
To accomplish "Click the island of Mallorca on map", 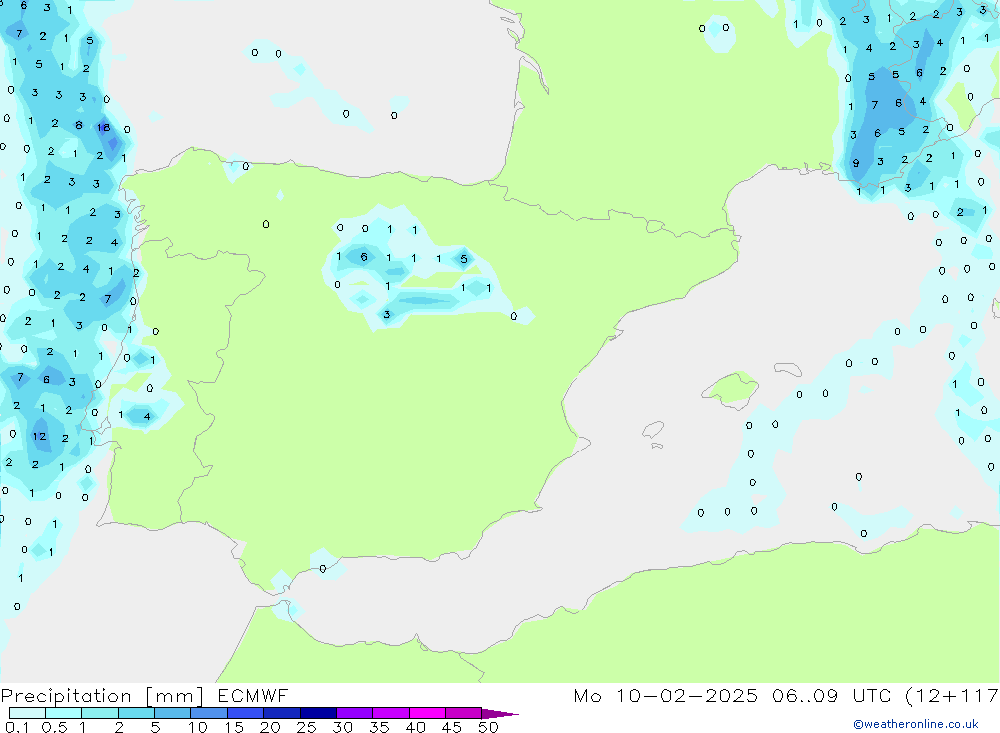I will pyautogui.click(x=733, y=388).
